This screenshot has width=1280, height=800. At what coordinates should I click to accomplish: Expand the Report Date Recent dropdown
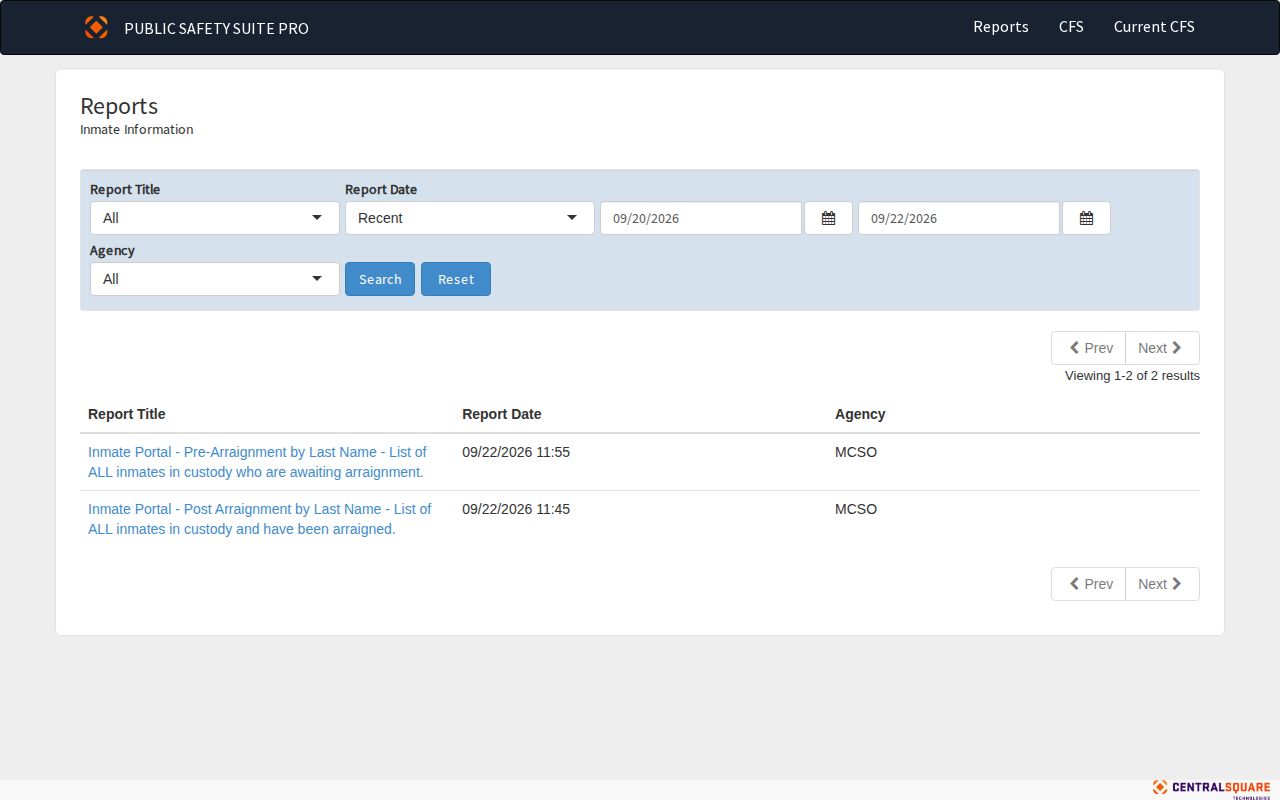[x=470, y=218]
